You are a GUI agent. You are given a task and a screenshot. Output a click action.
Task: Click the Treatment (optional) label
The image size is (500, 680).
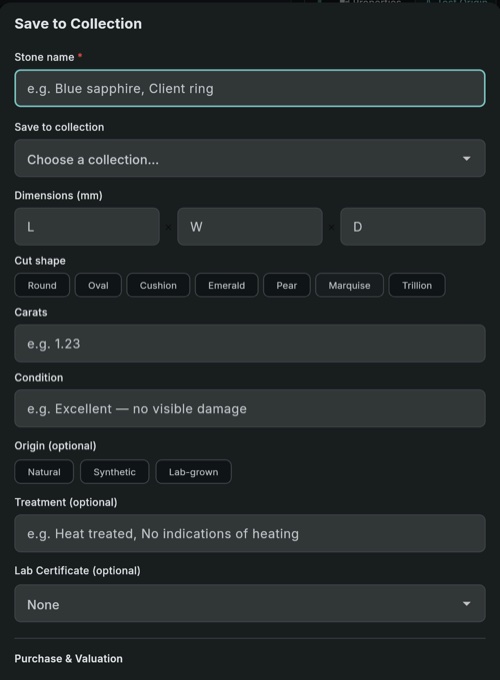[x=66, y=502]
